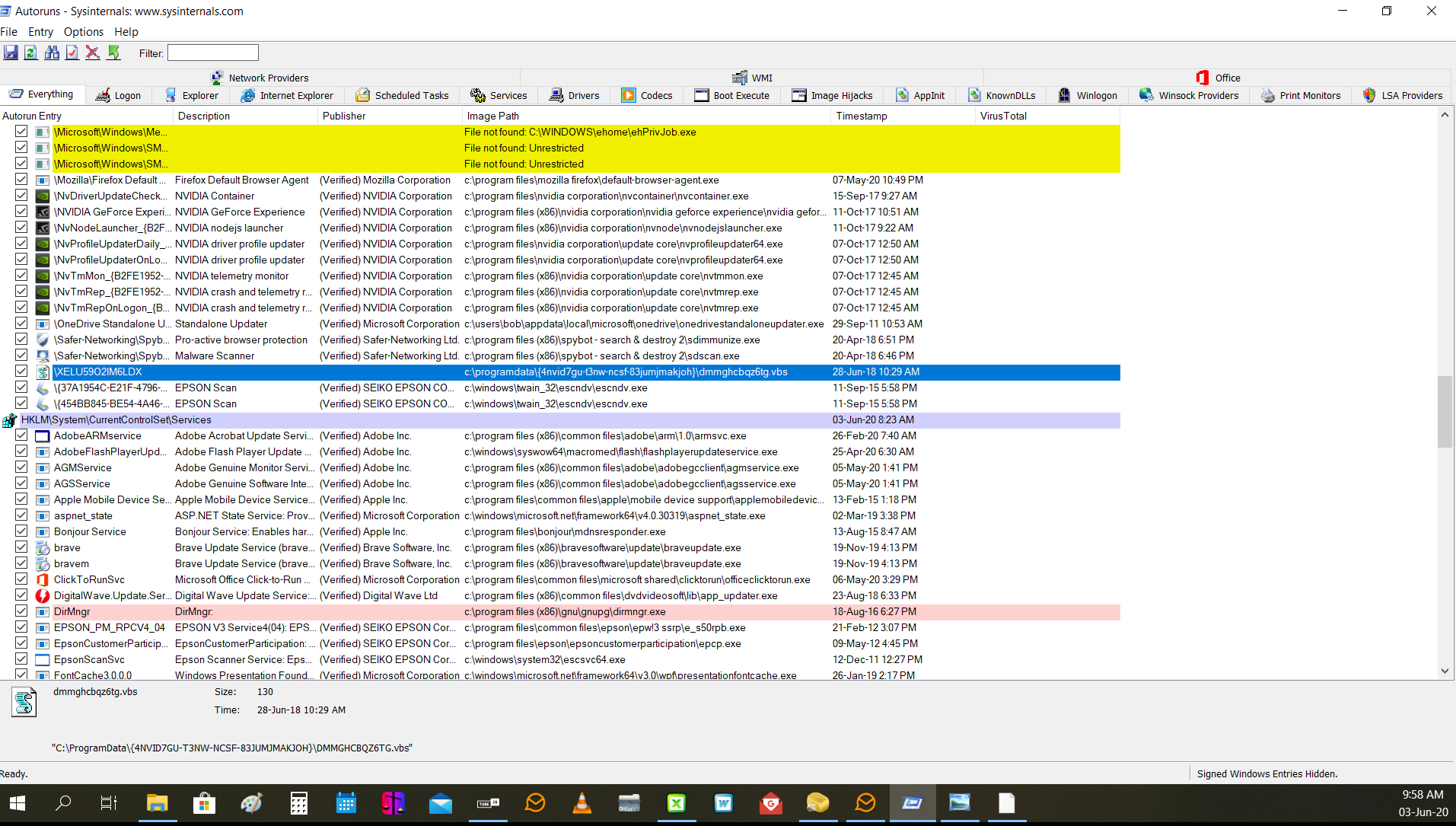Click the Save toolbar icon
This screenshot has width=1456, height=826.
(11, 53)
